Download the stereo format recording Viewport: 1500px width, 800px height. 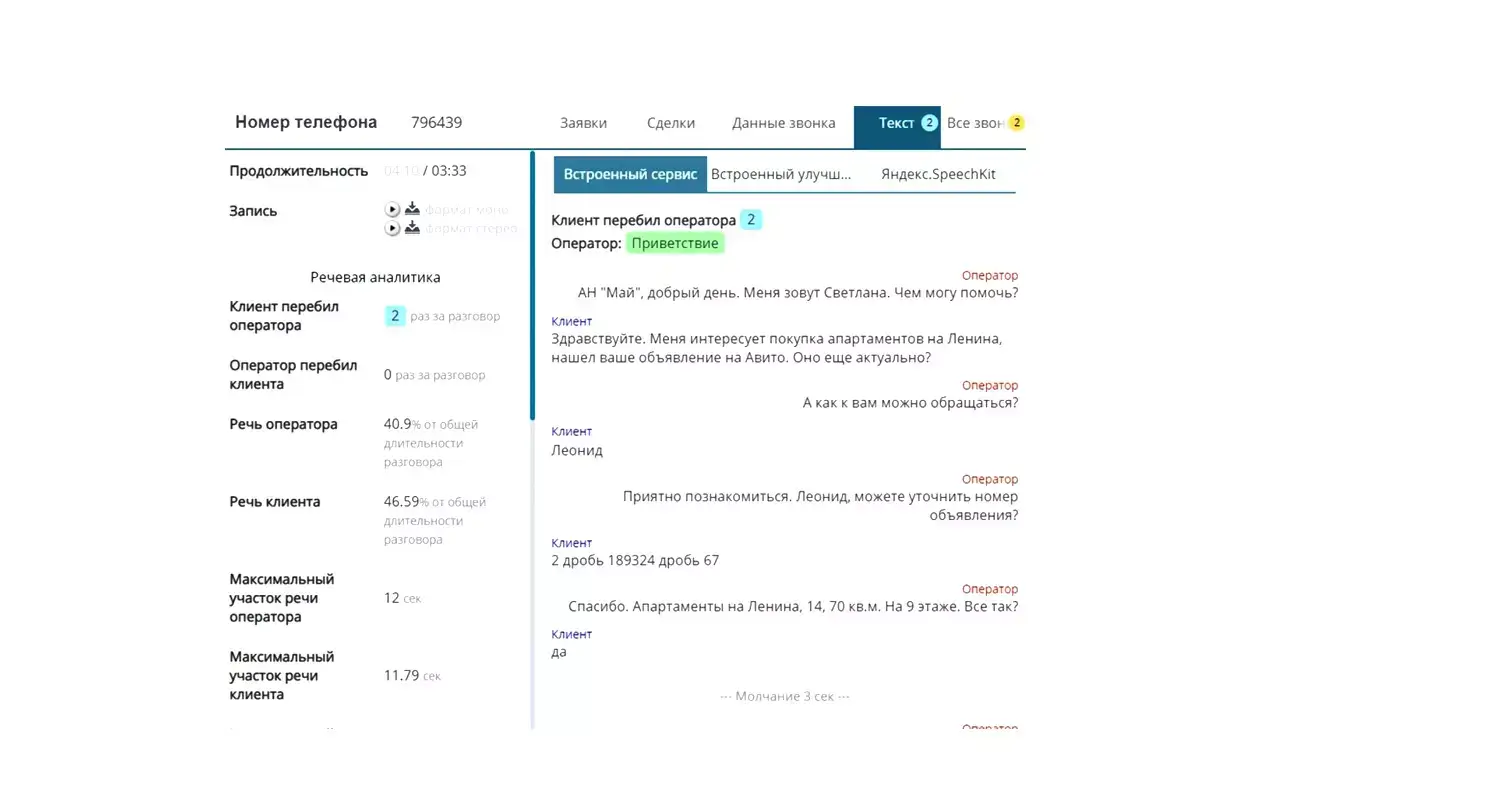pos(412,228)
